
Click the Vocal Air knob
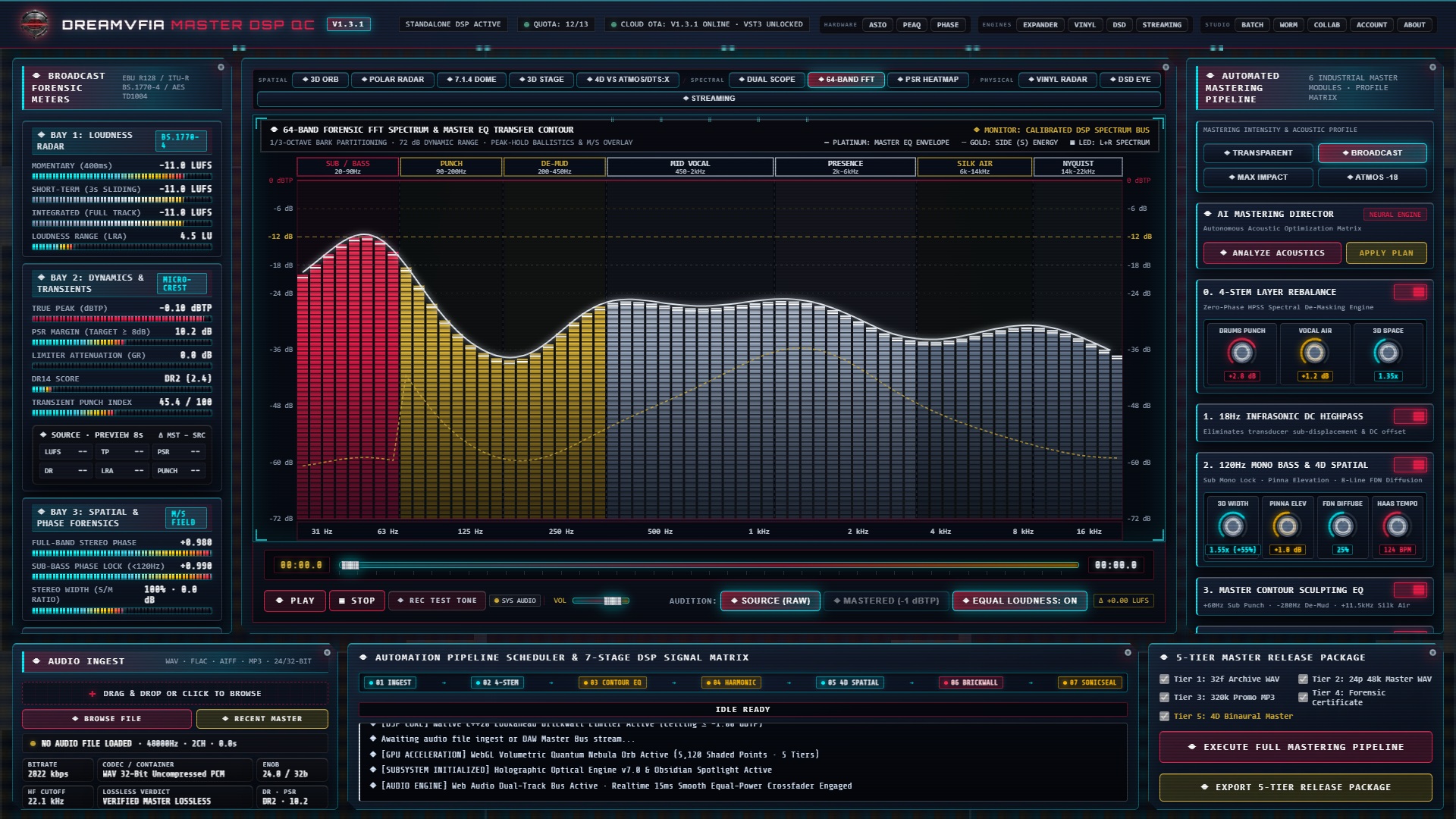coord(1314,353)
